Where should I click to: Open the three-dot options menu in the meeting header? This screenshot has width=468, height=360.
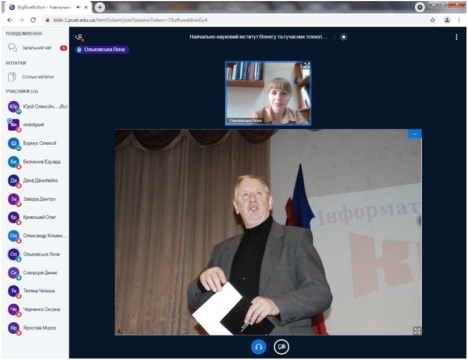tap(456, 37)
